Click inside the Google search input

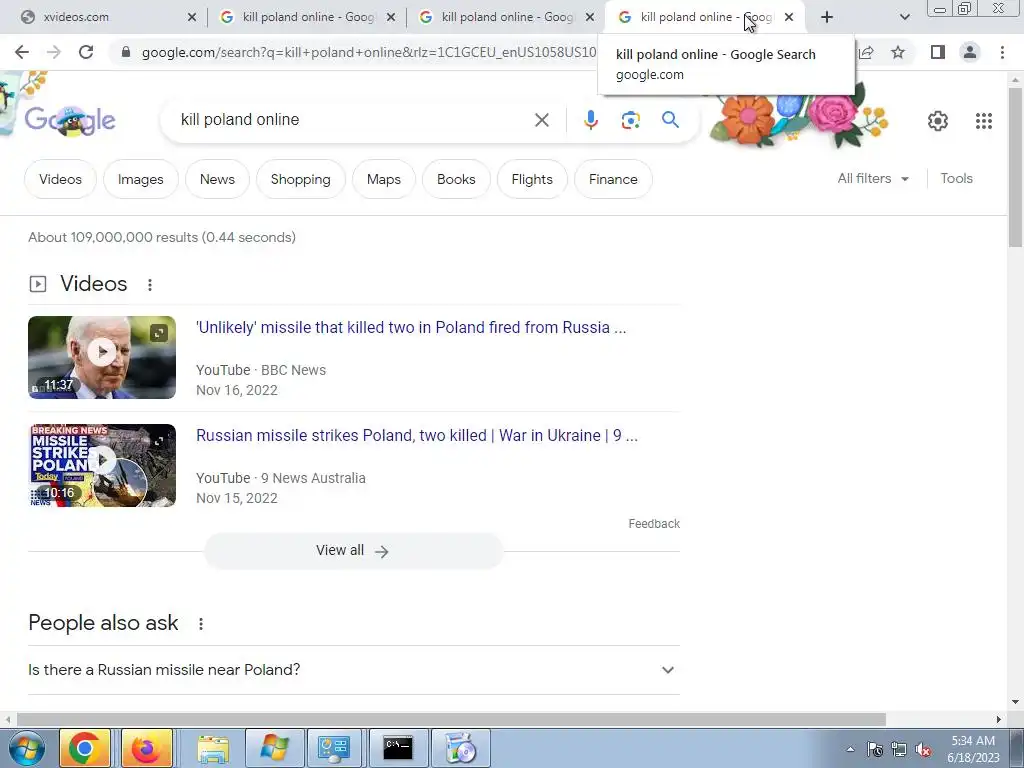pyautogui.click(x=353, y=120)
